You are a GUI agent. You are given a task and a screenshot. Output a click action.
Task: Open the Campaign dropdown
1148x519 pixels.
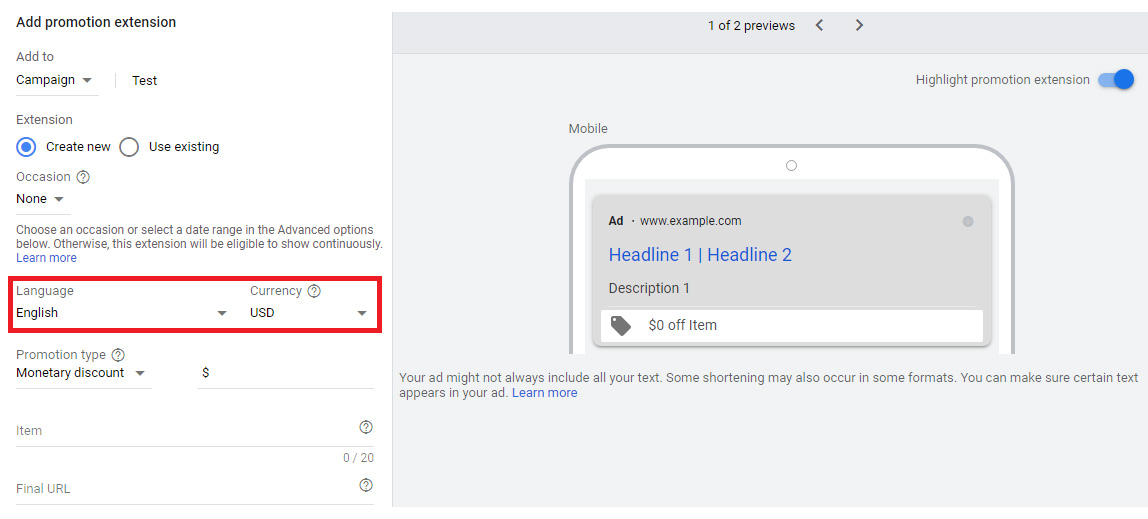pyautogui.click(x=55, y=80)
